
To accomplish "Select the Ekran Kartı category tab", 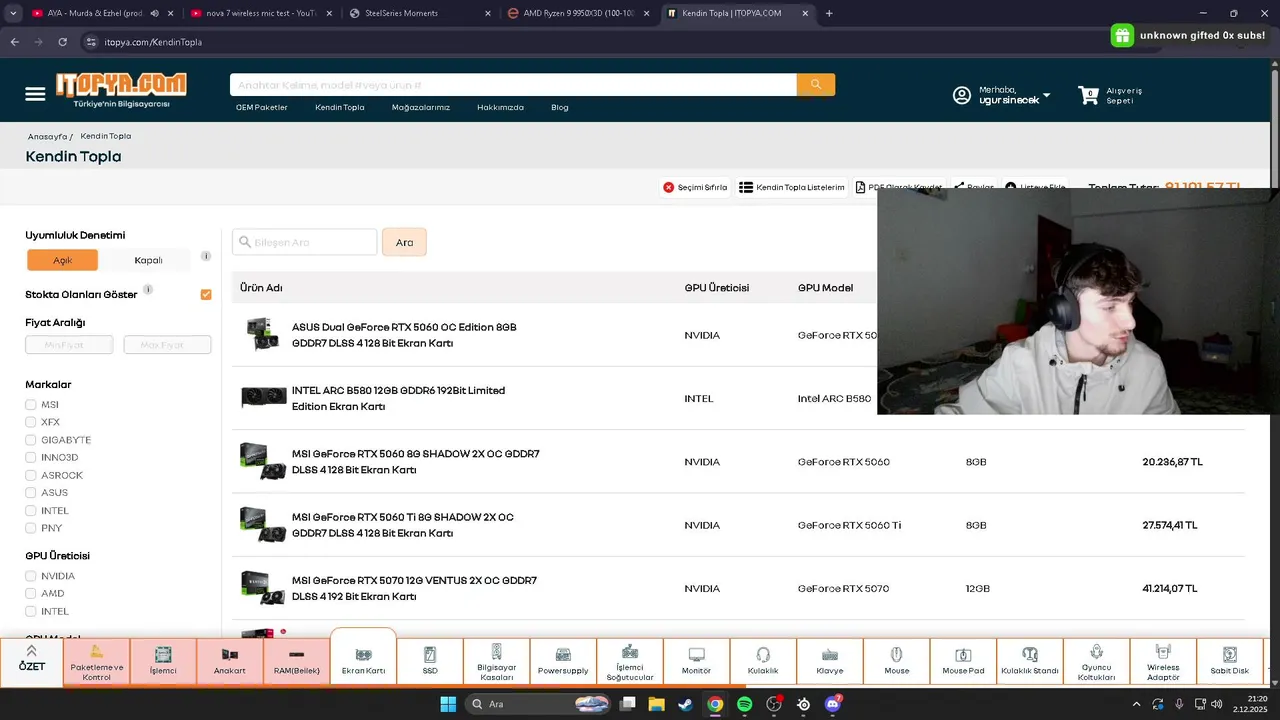I will 363,658.
